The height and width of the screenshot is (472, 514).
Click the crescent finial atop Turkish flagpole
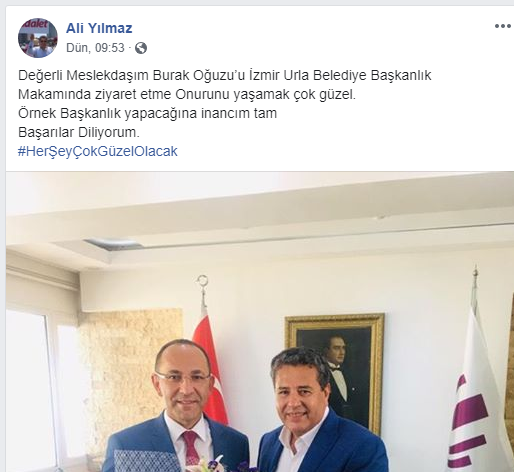pyautogui.click(x=202, y=282)
